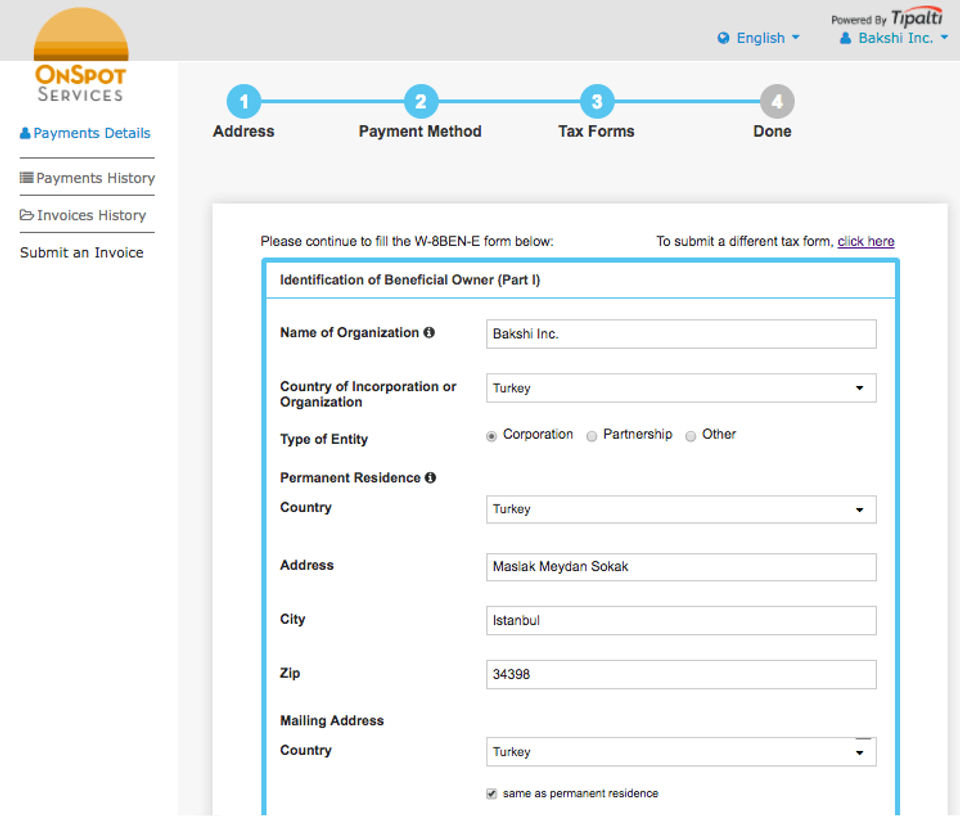The image size is (960, 816).
Task: Click the Payments History list icon
Action: [26, 178]
